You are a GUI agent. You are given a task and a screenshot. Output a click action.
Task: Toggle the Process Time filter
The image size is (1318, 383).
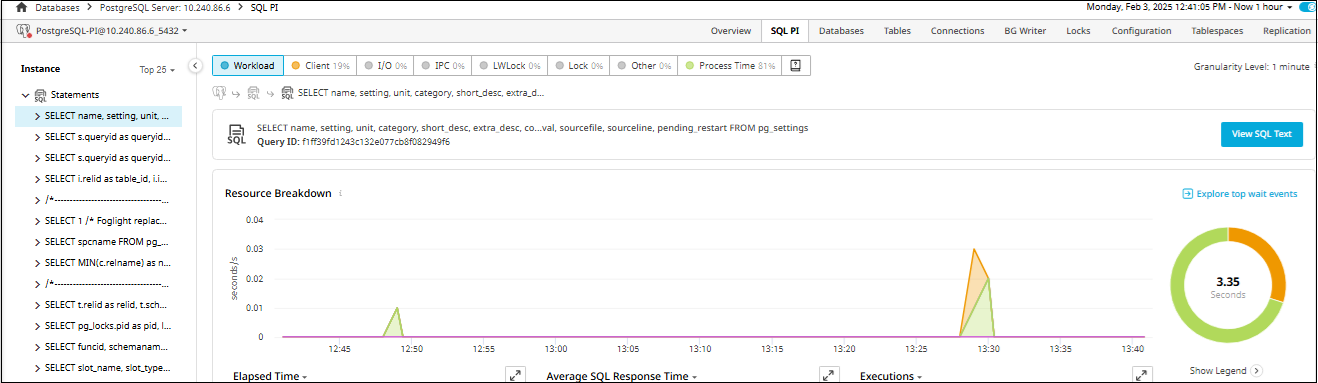[x=729, y=65]
